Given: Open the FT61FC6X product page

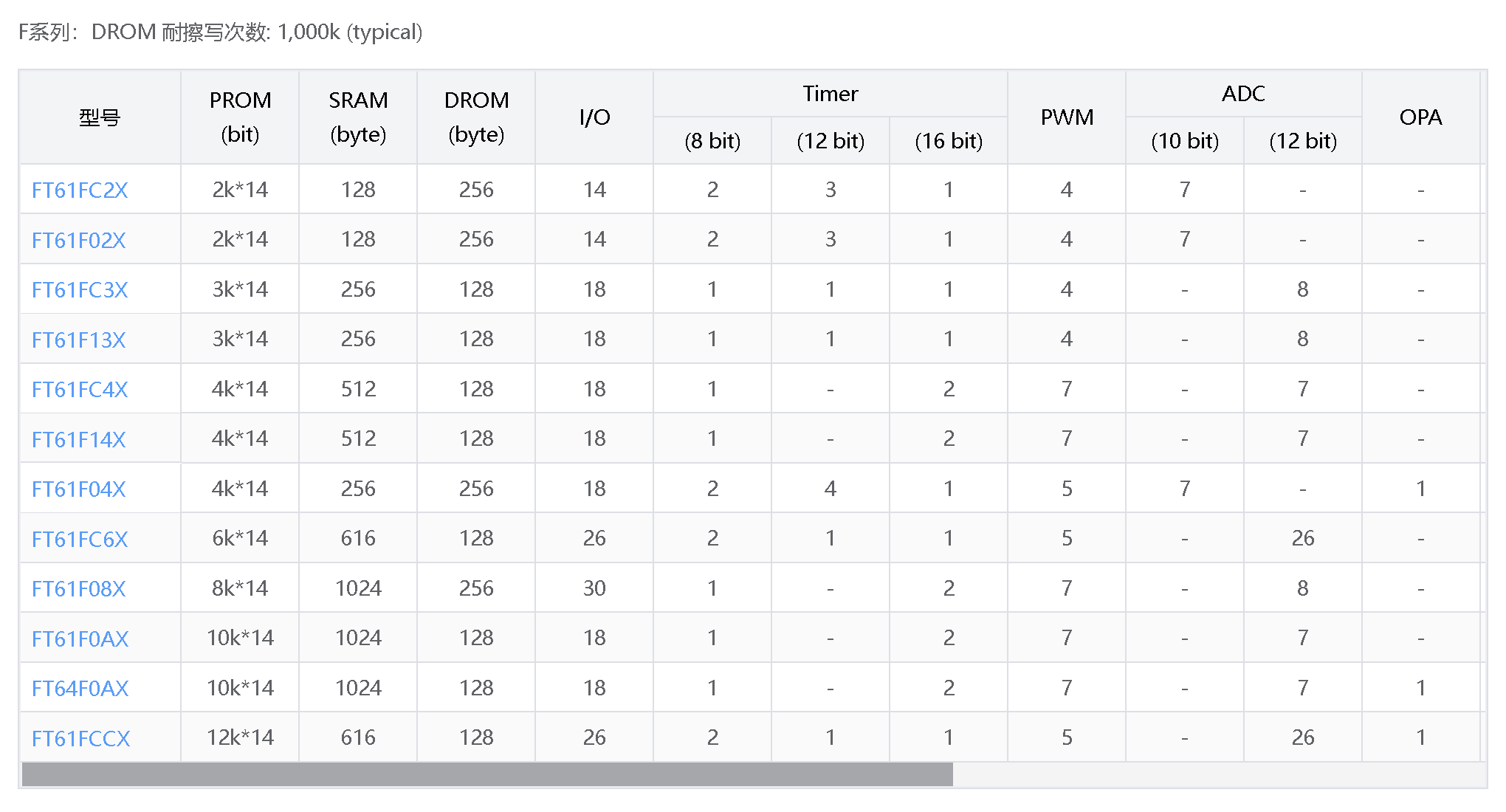Looking at the screenshot, I should coord(80,540).
